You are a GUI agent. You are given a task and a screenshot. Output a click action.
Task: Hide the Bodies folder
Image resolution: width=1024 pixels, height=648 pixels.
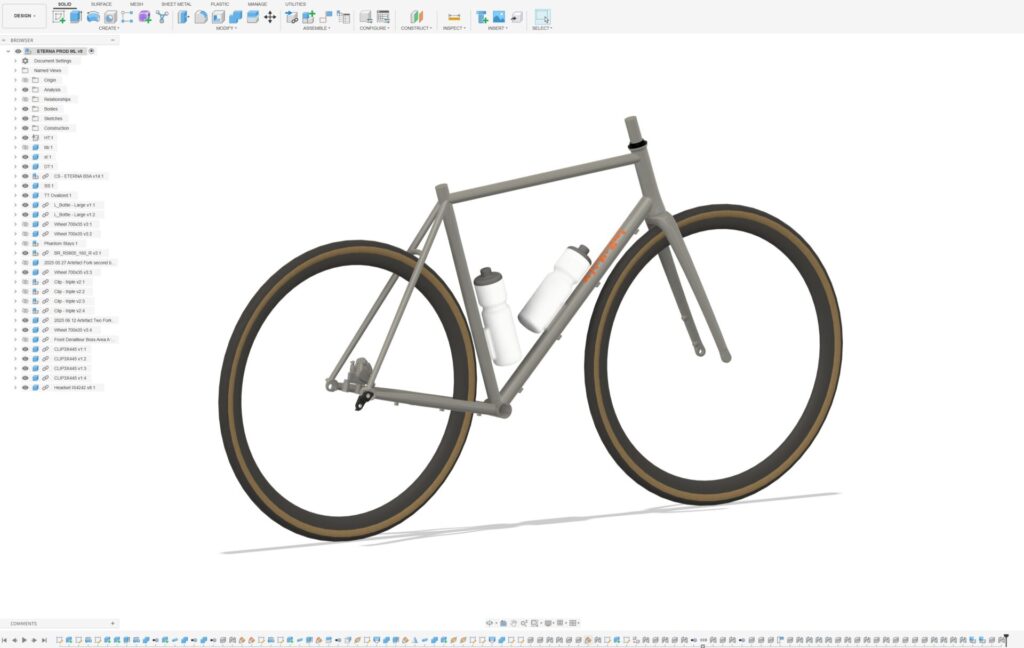pyautogui.click(x=25, y=109)
